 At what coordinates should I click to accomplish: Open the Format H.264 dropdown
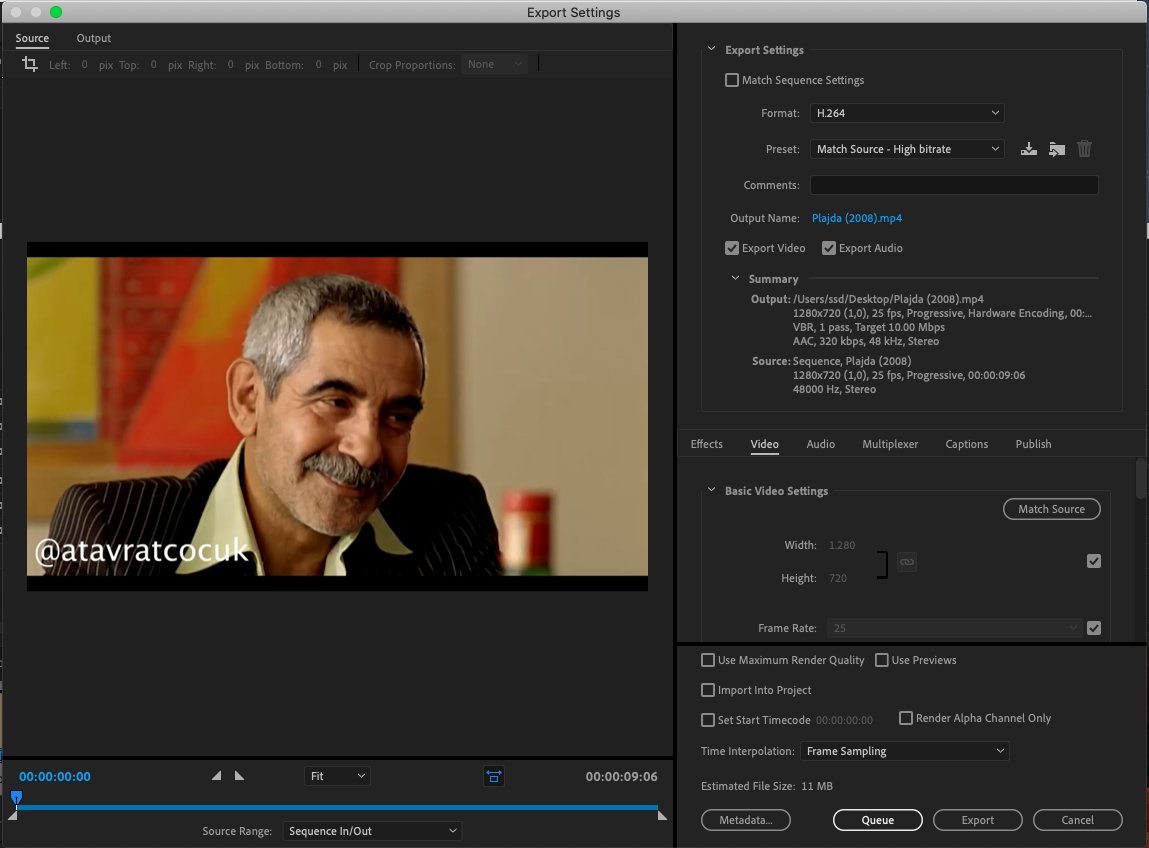coord(906,113)
